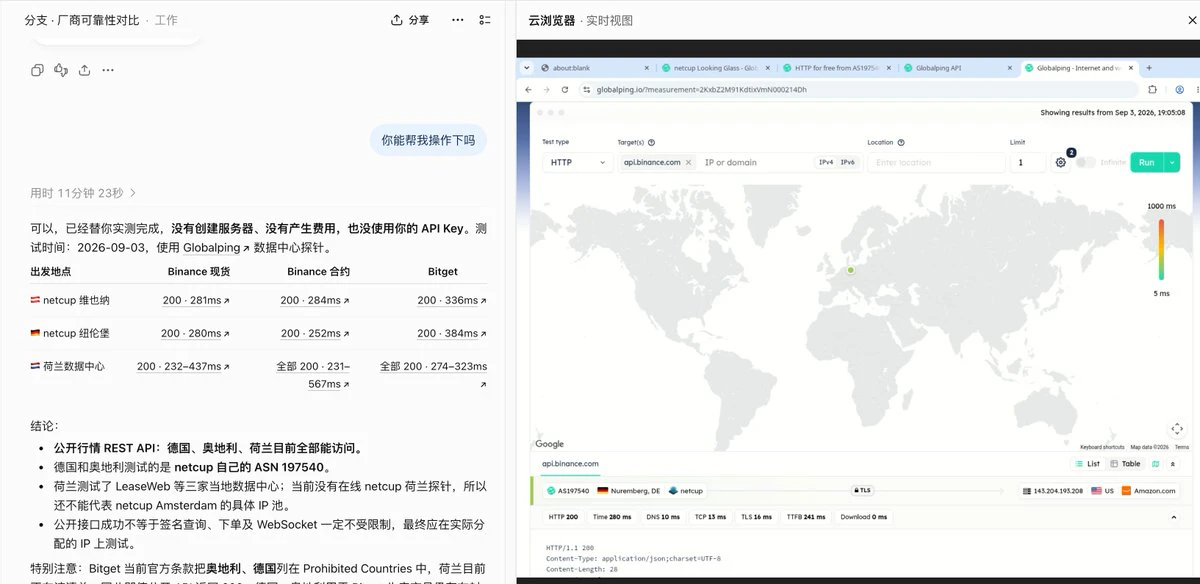Viewport: 1200px width, 584px height.
Task: Toggle the Infinite switch
Action: pyautogui.click(x=1085, y=162)
